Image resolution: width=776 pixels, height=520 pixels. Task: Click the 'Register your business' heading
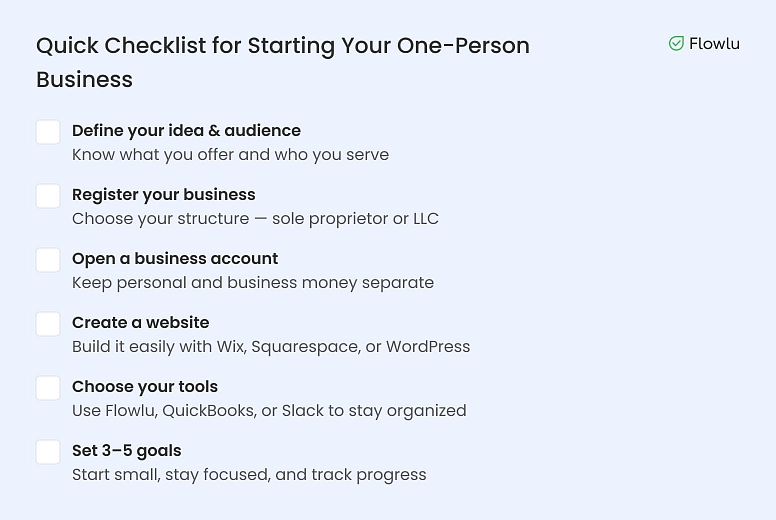(163, 195)
